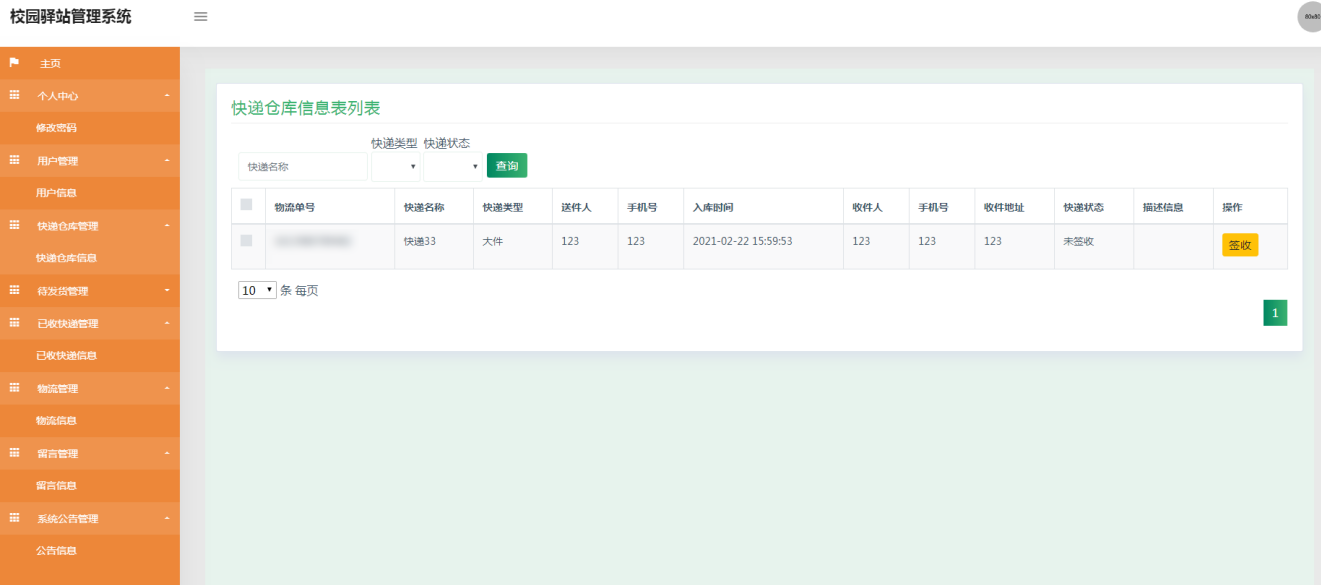The height and width of the screenshot is (585, 1321).
Task: Click grid icon next to 快递仓库管理
Action: click(x=14, y=225)
